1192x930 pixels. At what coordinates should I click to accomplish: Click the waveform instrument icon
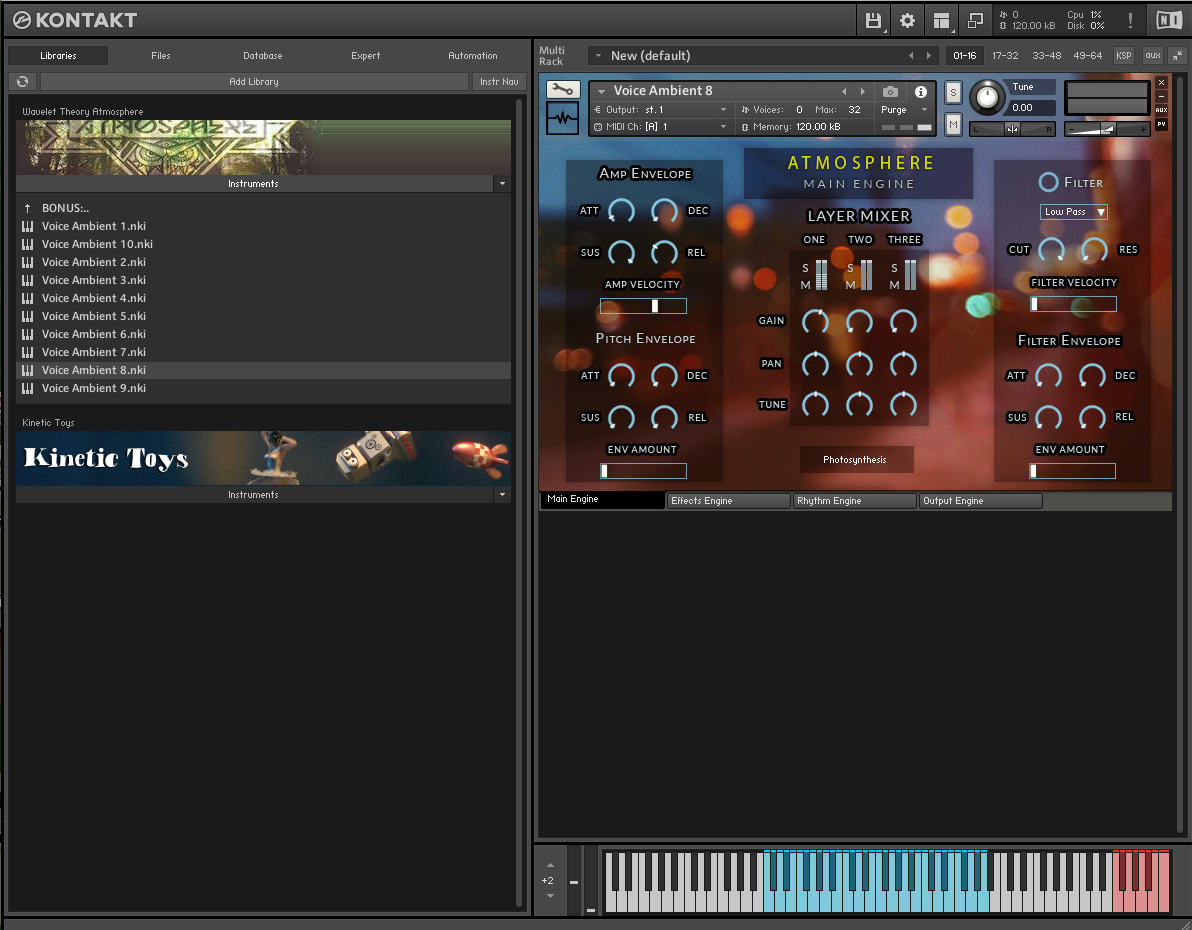(x=563, y=119)
